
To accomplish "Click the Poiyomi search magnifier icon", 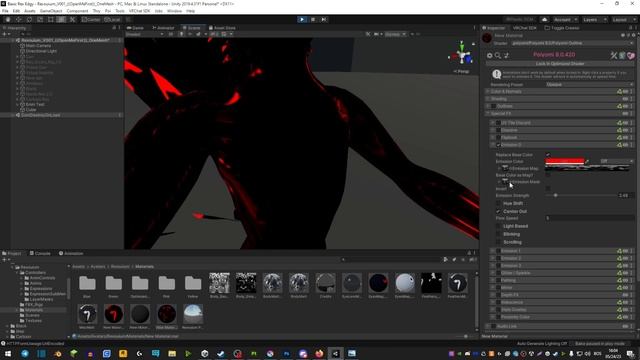I will 498,55.
